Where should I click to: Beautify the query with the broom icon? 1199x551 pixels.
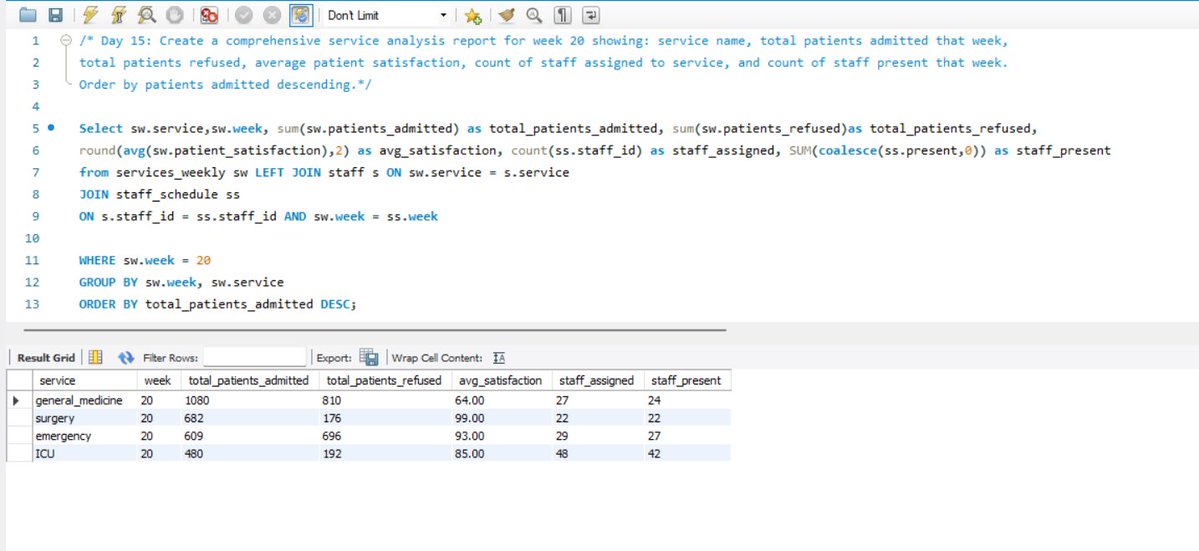[x=505, y=15]
